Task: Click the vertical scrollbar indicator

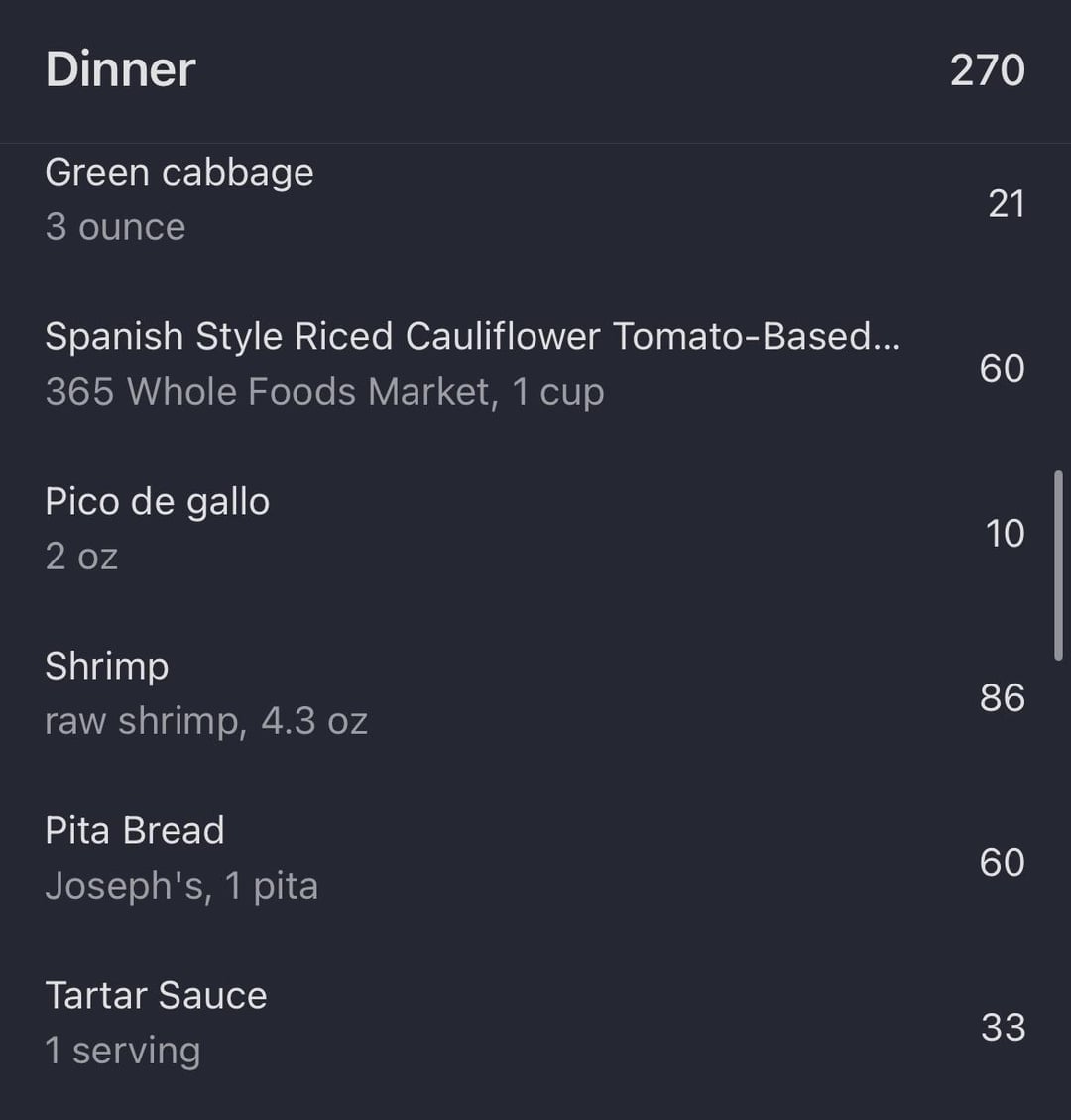Action: point(1058,565)
